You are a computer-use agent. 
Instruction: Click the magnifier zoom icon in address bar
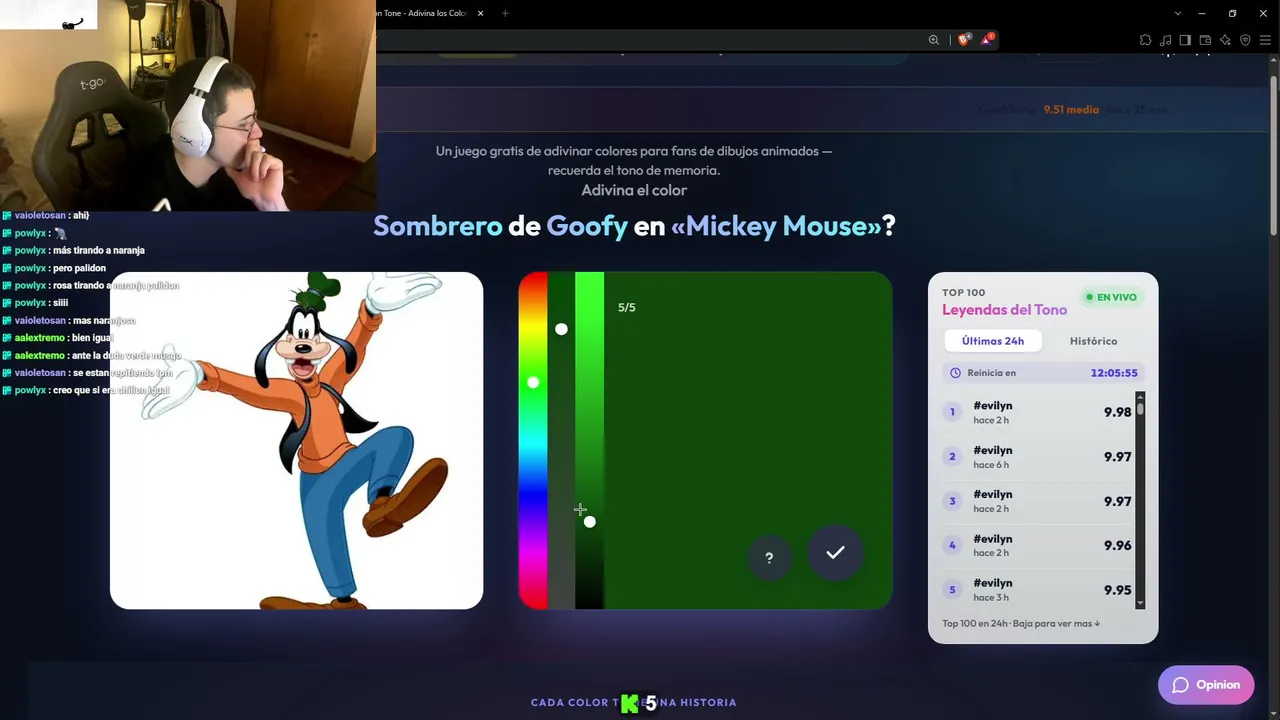coord(934,40)
